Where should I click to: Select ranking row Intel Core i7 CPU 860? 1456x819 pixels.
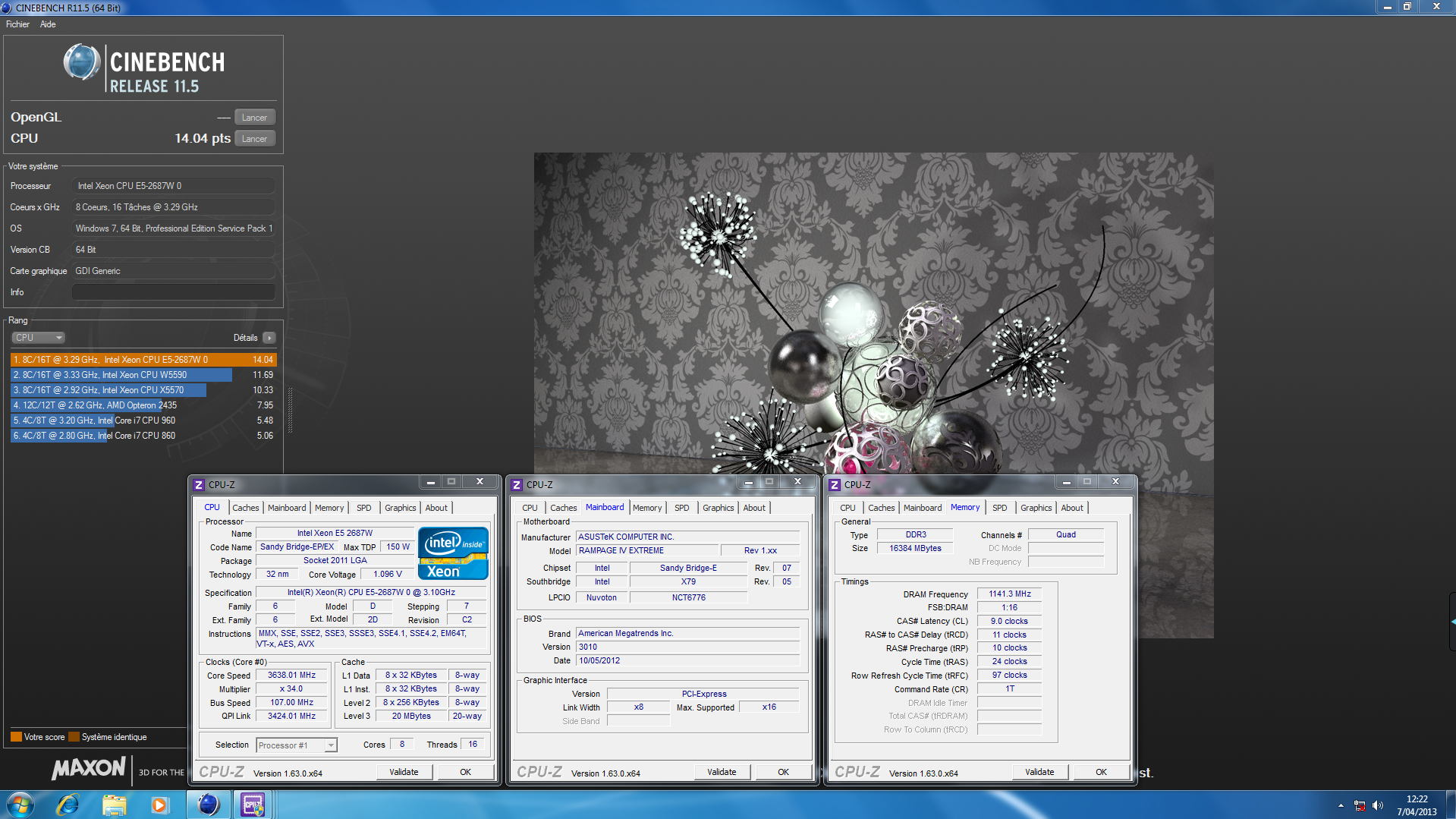click(143, 436)
